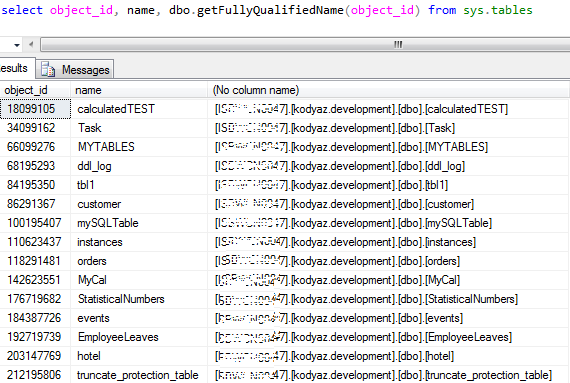The height and width of the screenshot is (383, 570).
Task: Select cell 86291367
Action: [x=35, y=204]
